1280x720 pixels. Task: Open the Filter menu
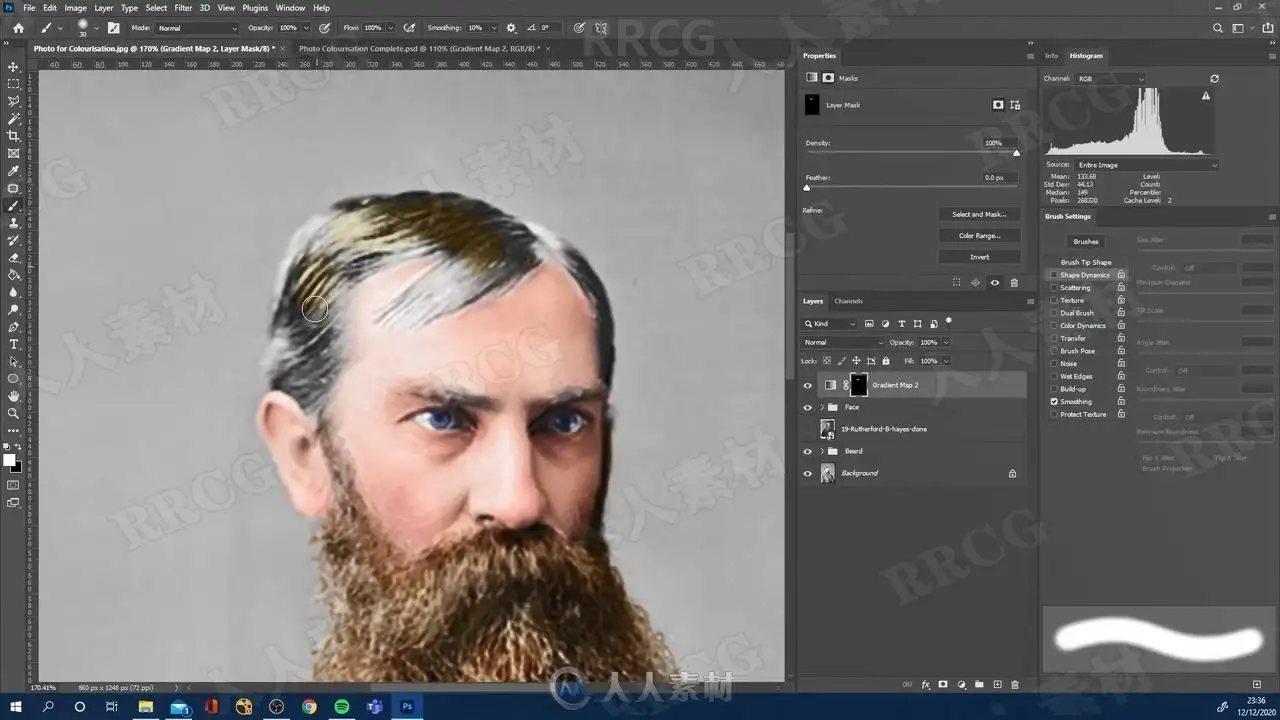(x=183, y=8)
